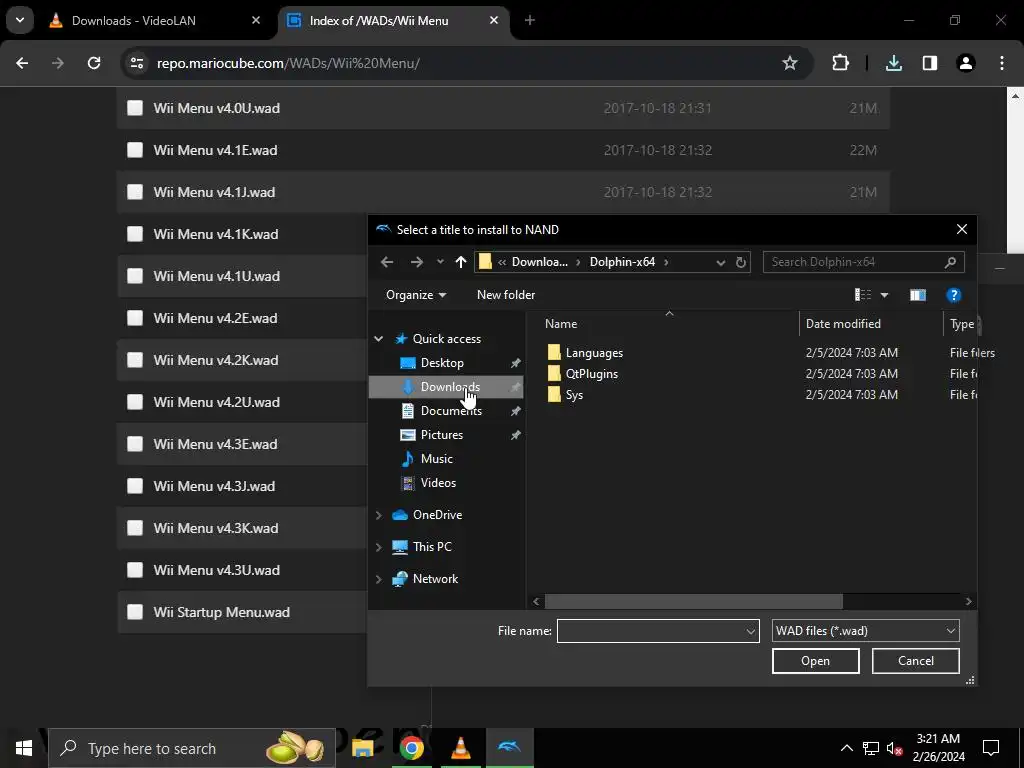Viewport: 1024px width, 768px height.
Task: Click browser page vertical scrollbar up arrow
Action: [x=1016, y=96]
